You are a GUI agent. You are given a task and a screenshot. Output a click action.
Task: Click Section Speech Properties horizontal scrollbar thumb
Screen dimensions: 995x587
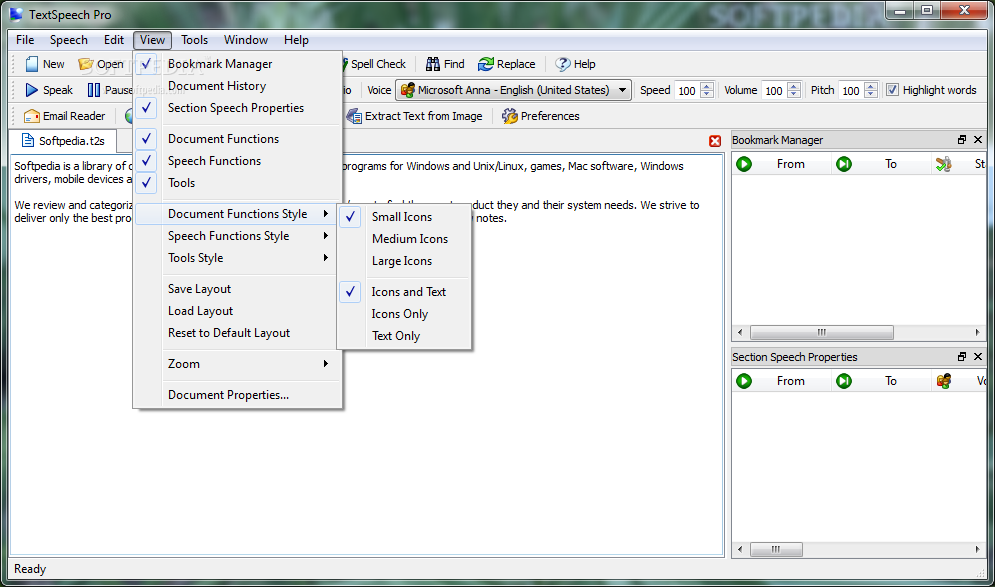click(776, 550)
